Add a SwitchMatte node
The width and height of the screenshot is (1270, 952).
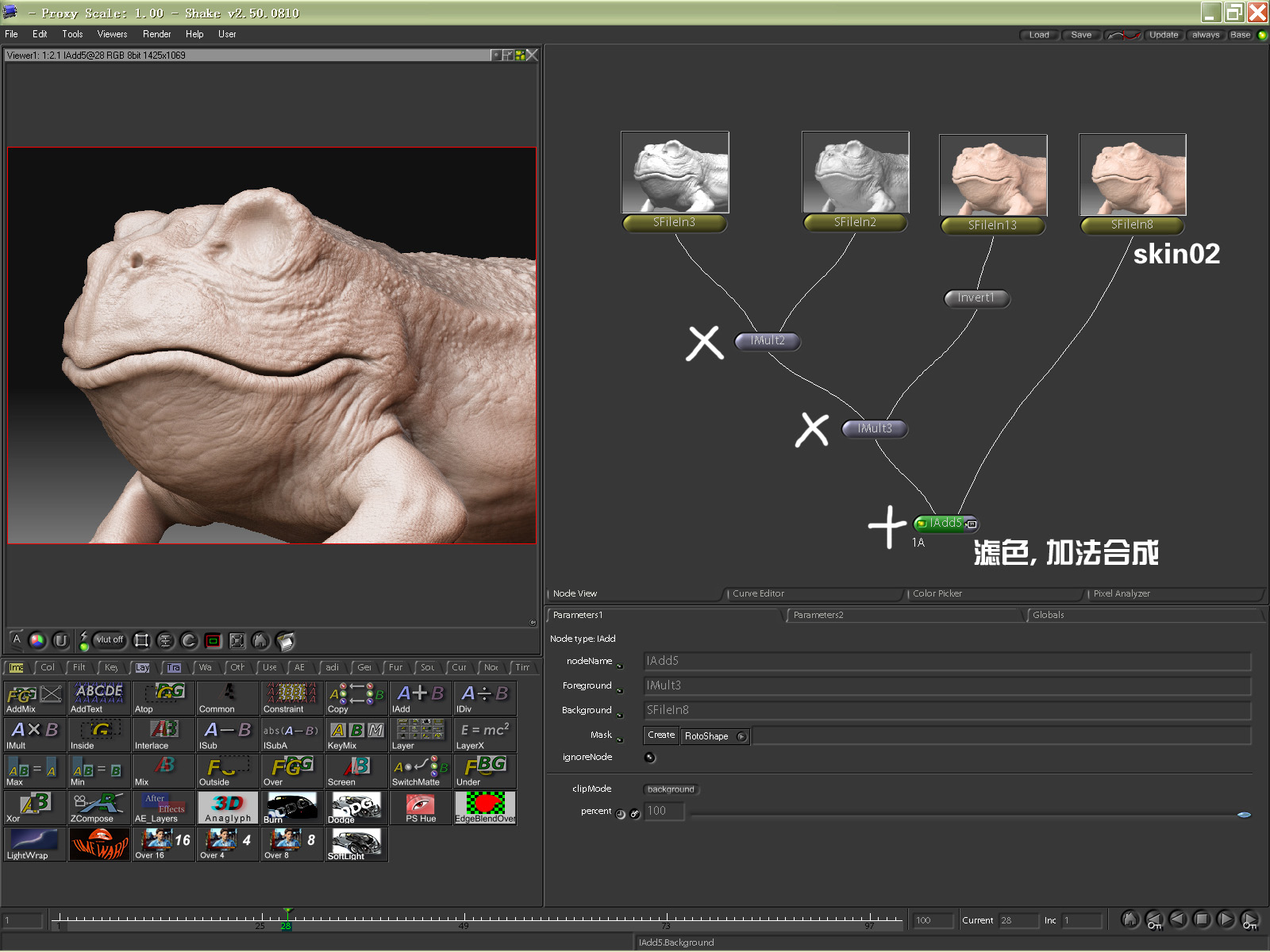tap(421, 771)
